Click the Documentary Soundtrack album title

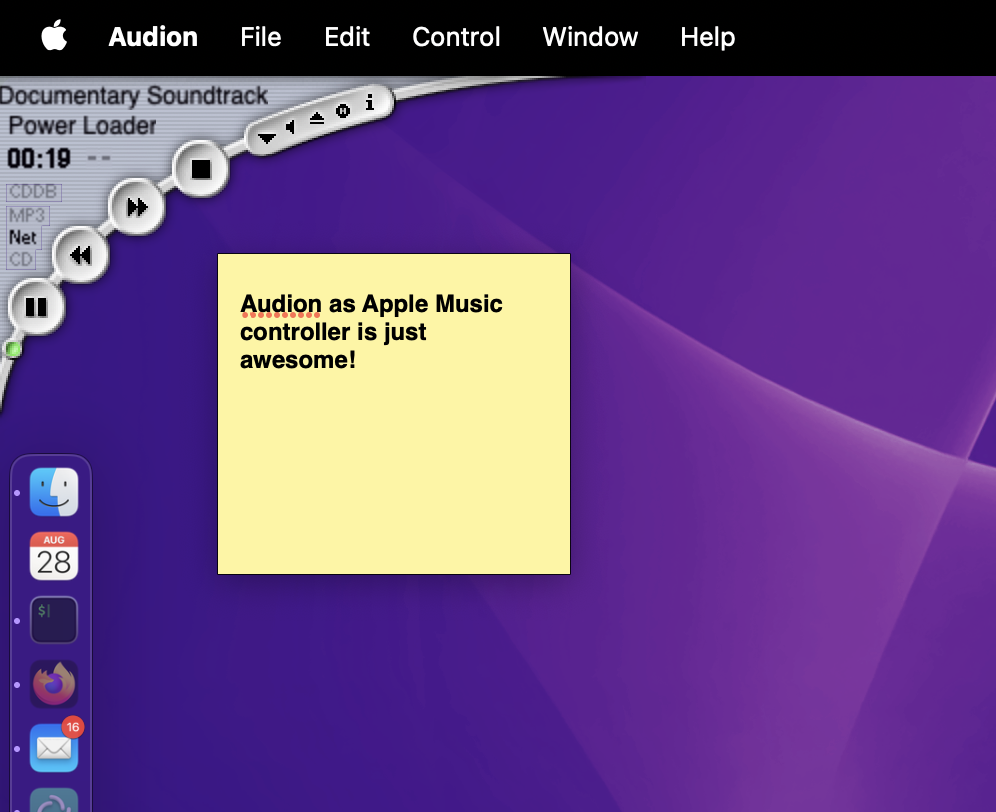click(133, 96)
